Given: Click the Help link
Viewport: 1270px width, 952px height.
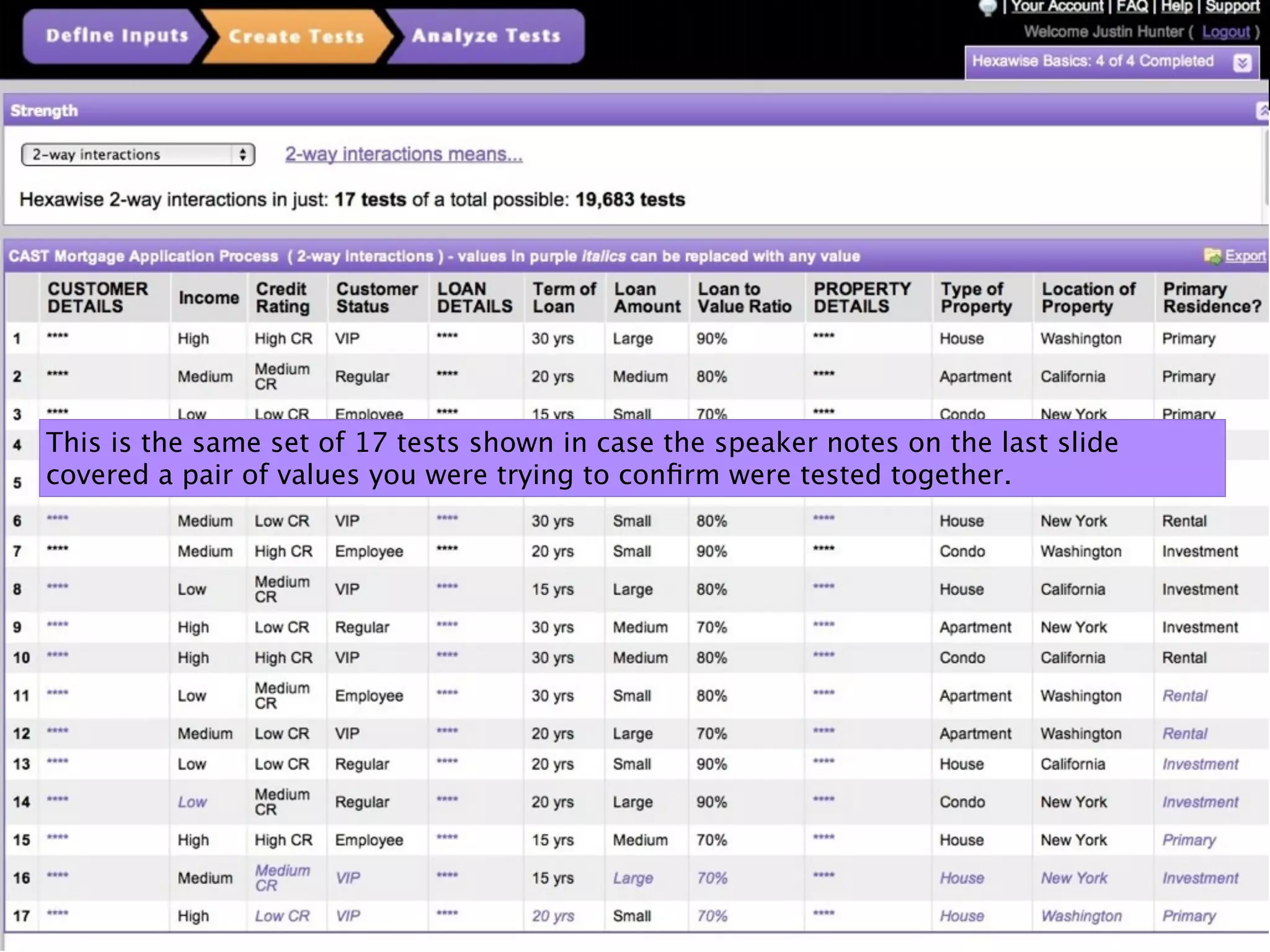Looking at the screenshot, I should 1176,7.
